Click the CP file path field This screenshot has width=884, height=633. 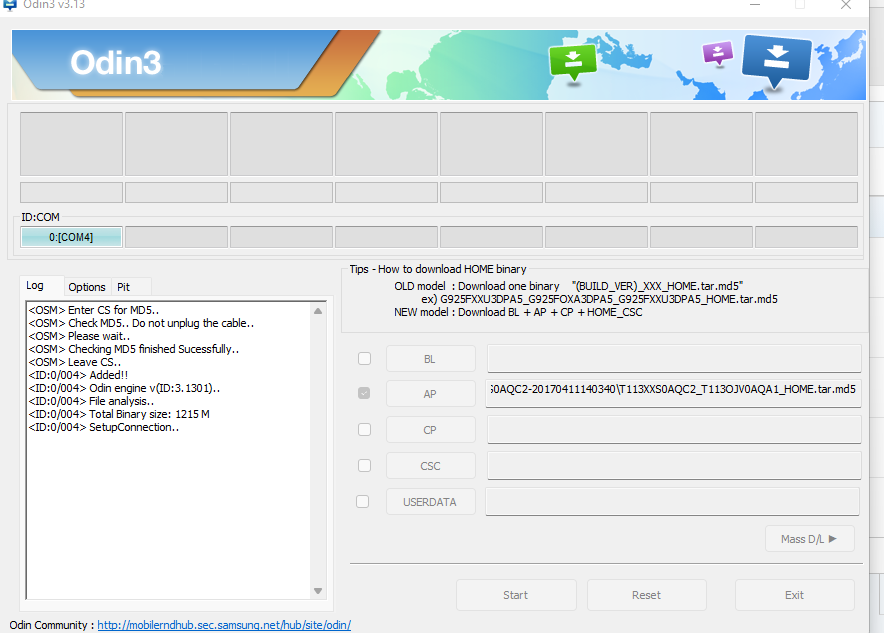(x=674, y=430)
